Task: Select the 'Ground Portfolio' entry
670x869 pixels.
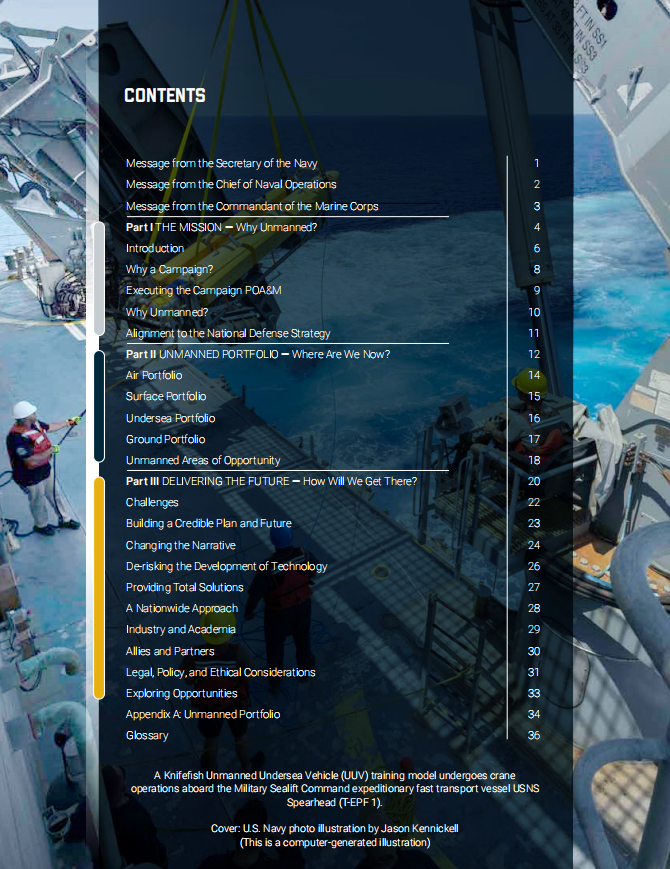Action: (165, 439)
